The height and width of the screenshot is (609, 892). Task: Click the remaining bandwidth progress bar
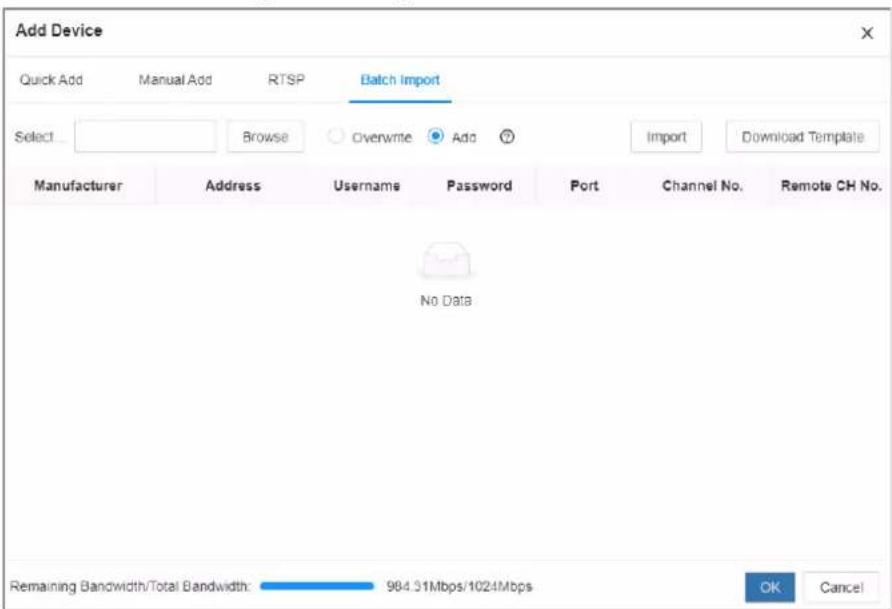click(317, 586)
